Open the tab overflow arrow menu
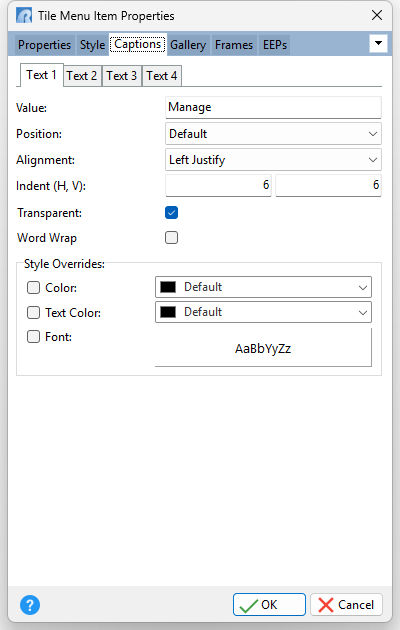The image size is (400, 630). [378, 43]
